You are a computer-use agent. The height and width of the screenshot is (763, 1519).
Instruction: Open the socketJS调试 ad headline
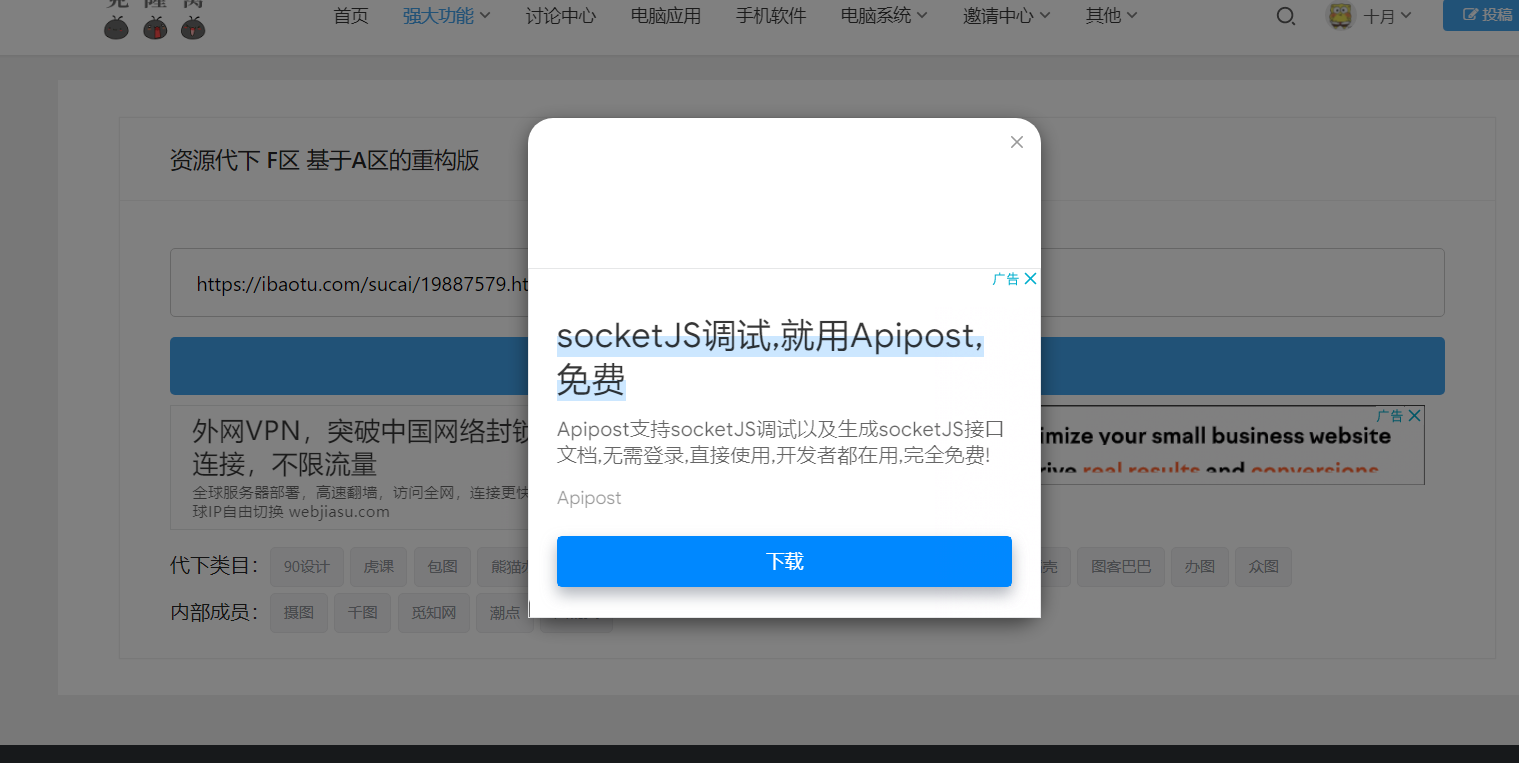(x=770, y=358)
